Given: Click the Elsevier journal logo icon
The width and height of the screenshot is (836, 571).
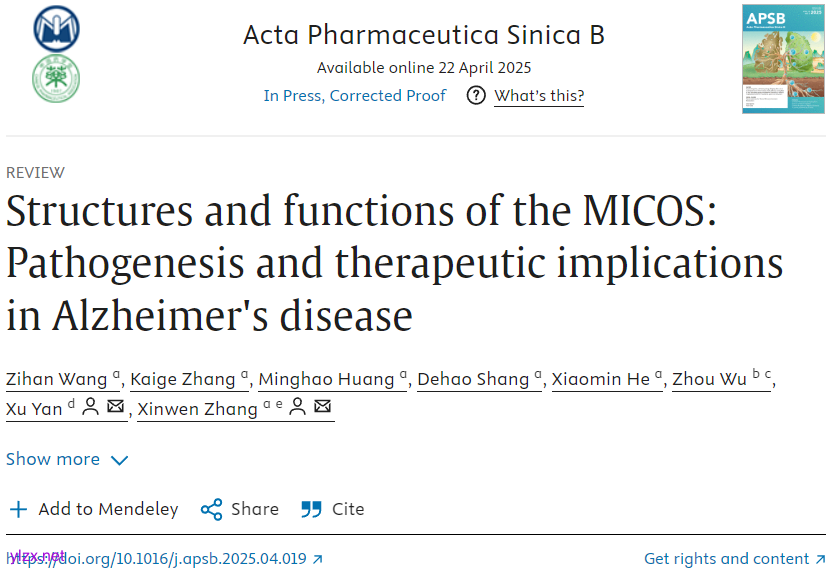Looking at the screenshot, I should coord(56,28).
